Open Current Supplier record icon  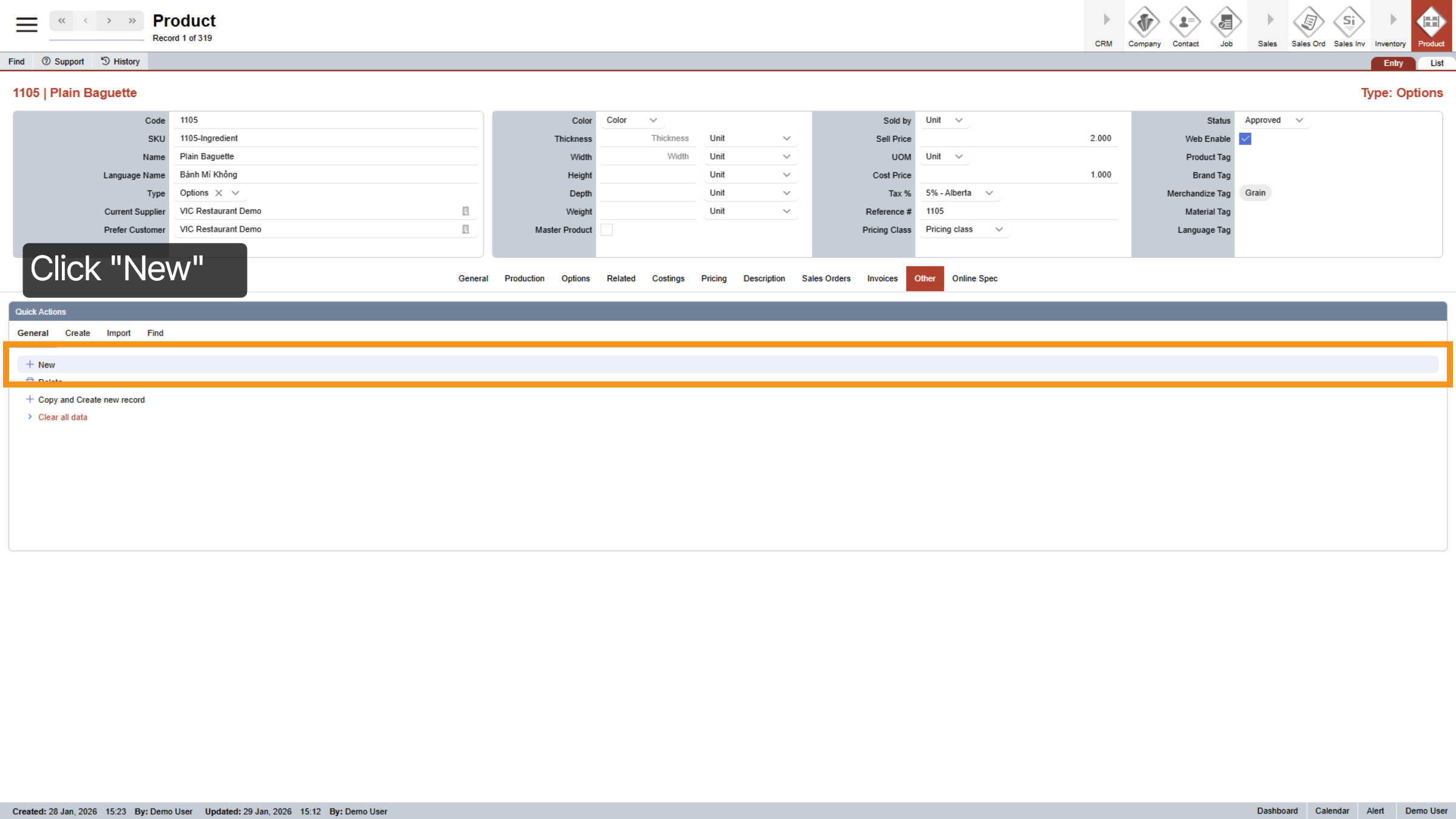[x=465, y=211]
